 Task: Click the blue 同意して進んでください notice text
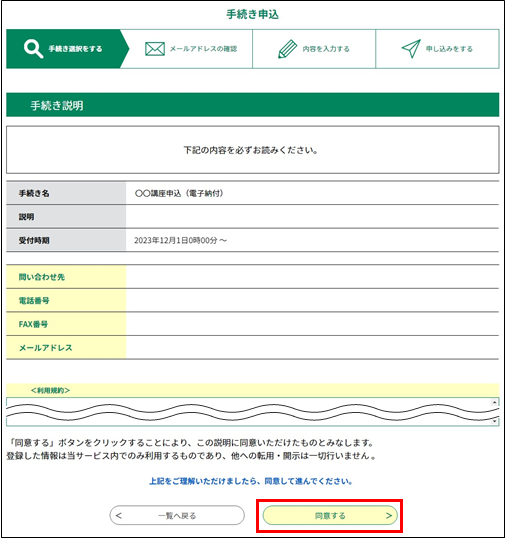pos(251,481)
